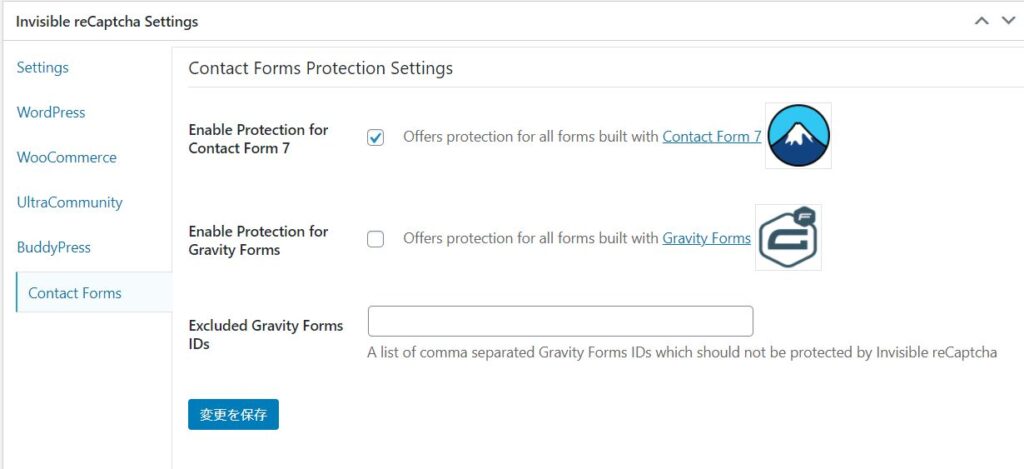Open the WooCommerce tab
This screenshot has width=1024, height=469.
[67, 158]
